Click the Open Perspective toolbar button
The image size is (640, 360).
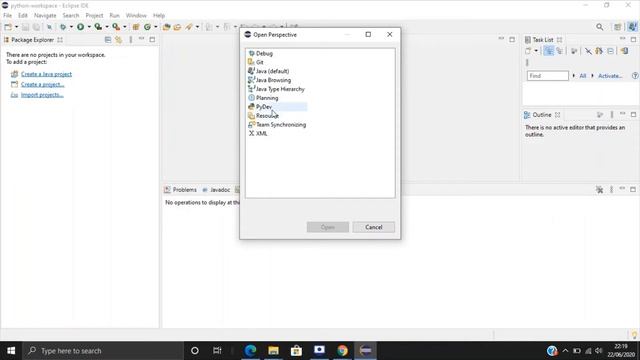coord(618,27)
